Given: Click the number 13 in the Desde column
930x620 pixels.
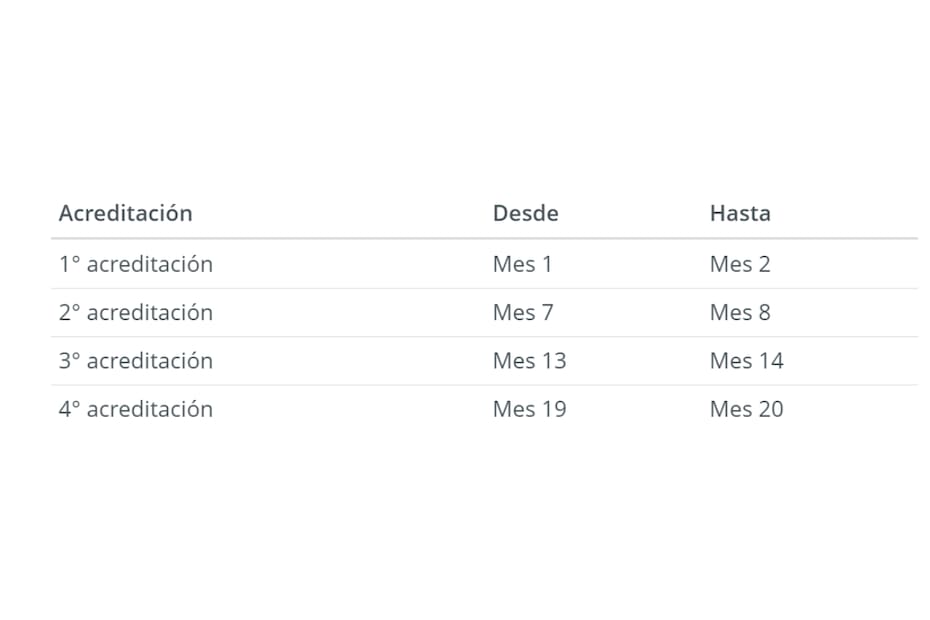Looking at the screenshot, I should (555, 361).
